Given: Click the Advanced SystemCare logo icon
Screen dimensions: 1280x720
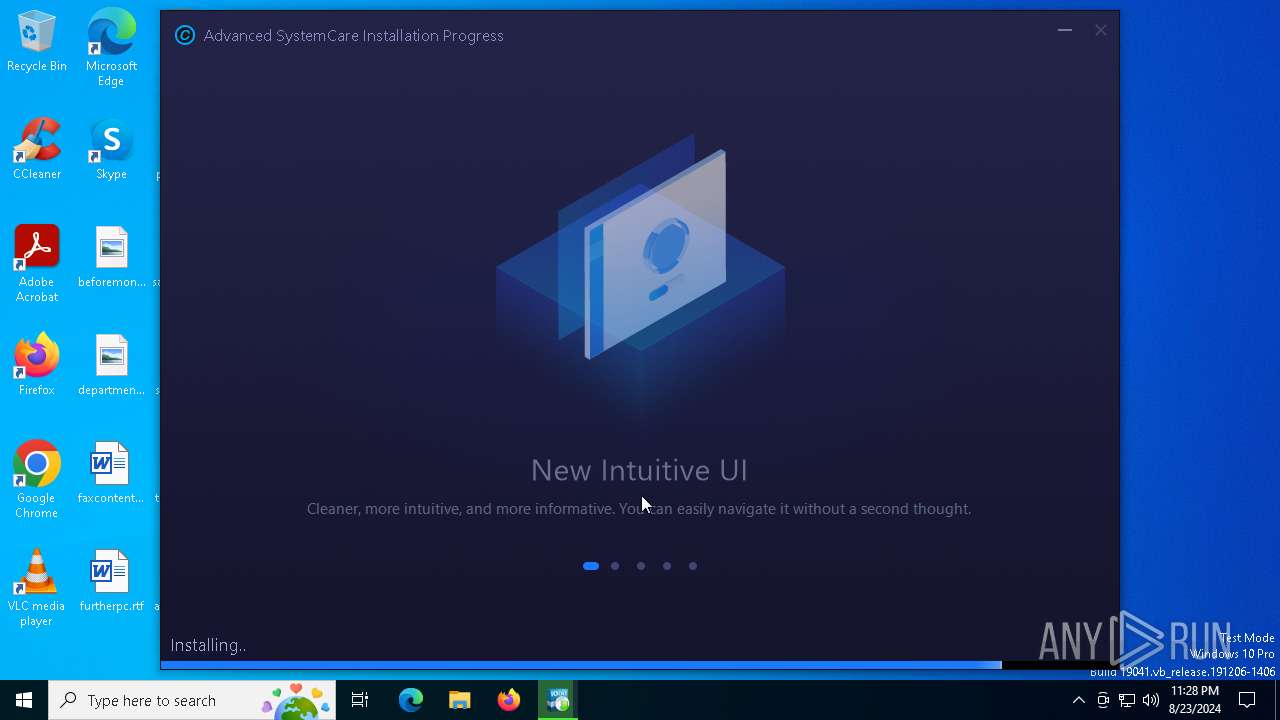Looking at the screenshot, I should tap(185, 35).
